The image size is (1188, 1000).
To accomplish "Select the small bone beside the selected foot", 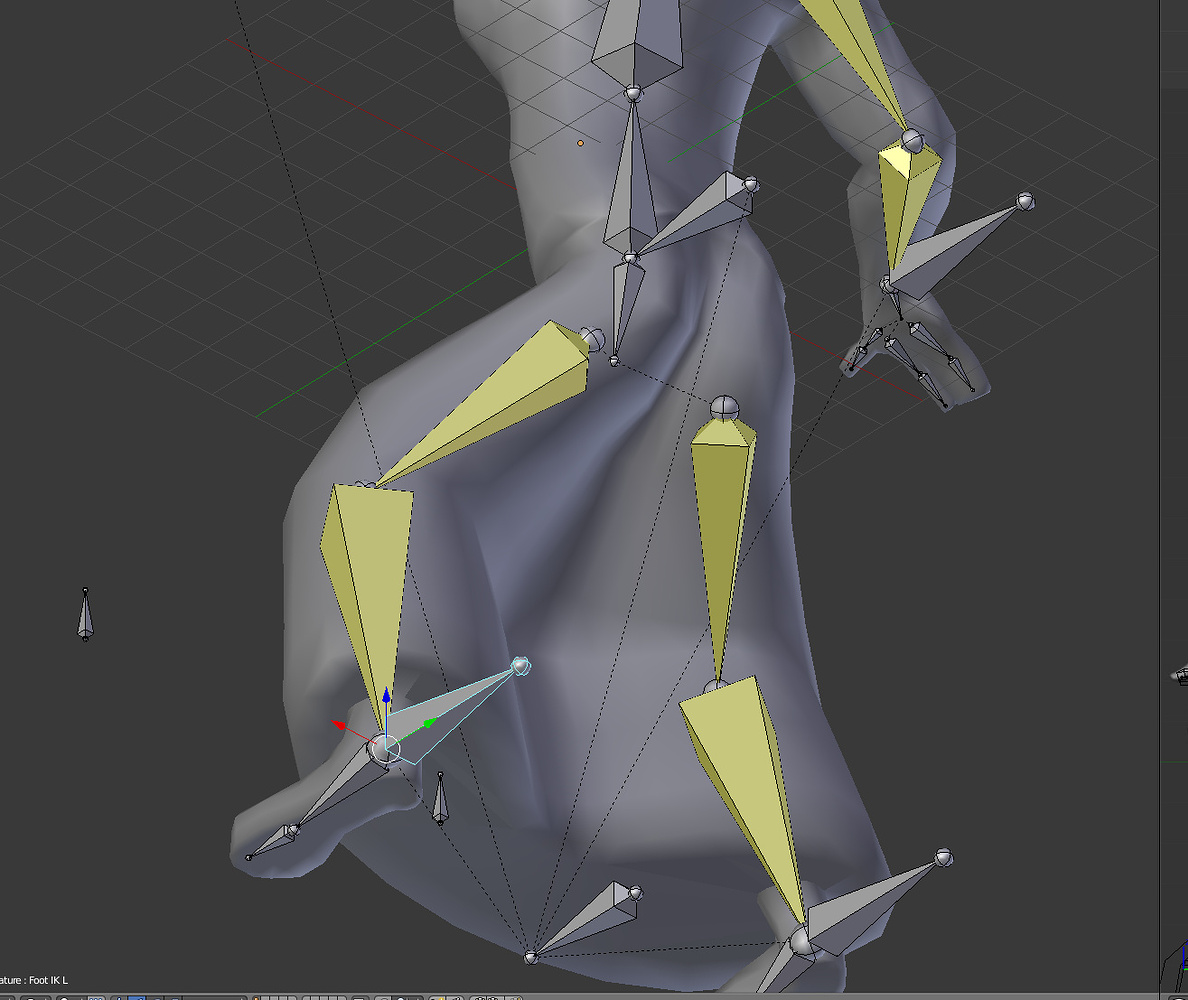I will point(439,798).
